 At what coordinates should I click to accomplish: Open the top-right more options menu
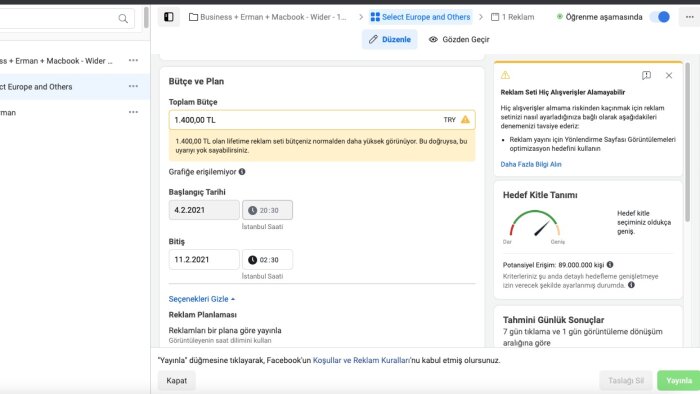coord(689,17)
